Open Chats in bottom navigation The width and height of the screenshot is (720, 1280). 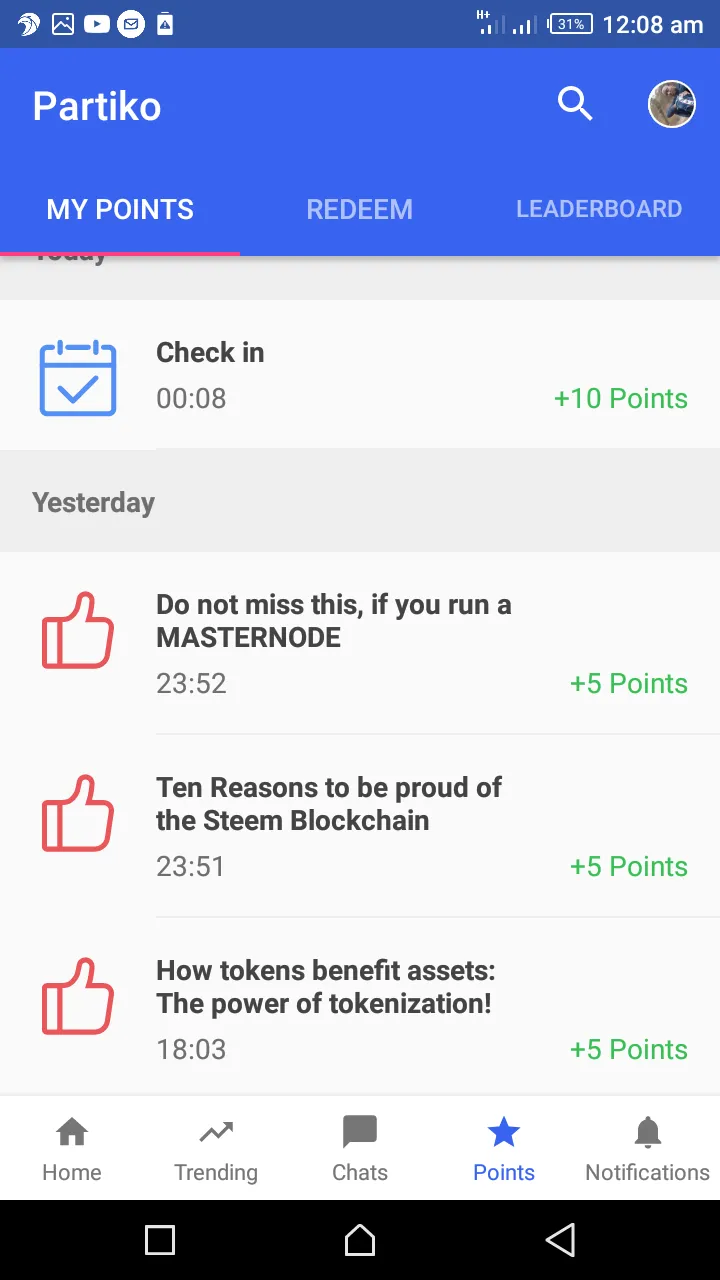(360, 1149)
